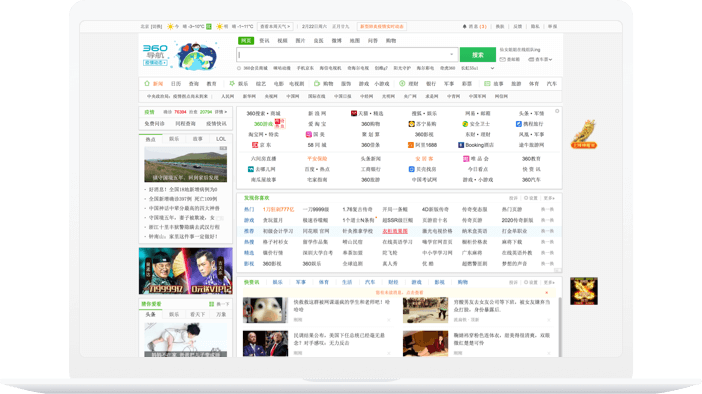The image size is (702, 394).
Task: Open the 疫情动态 button under the logo
Action: pos(155,63)
